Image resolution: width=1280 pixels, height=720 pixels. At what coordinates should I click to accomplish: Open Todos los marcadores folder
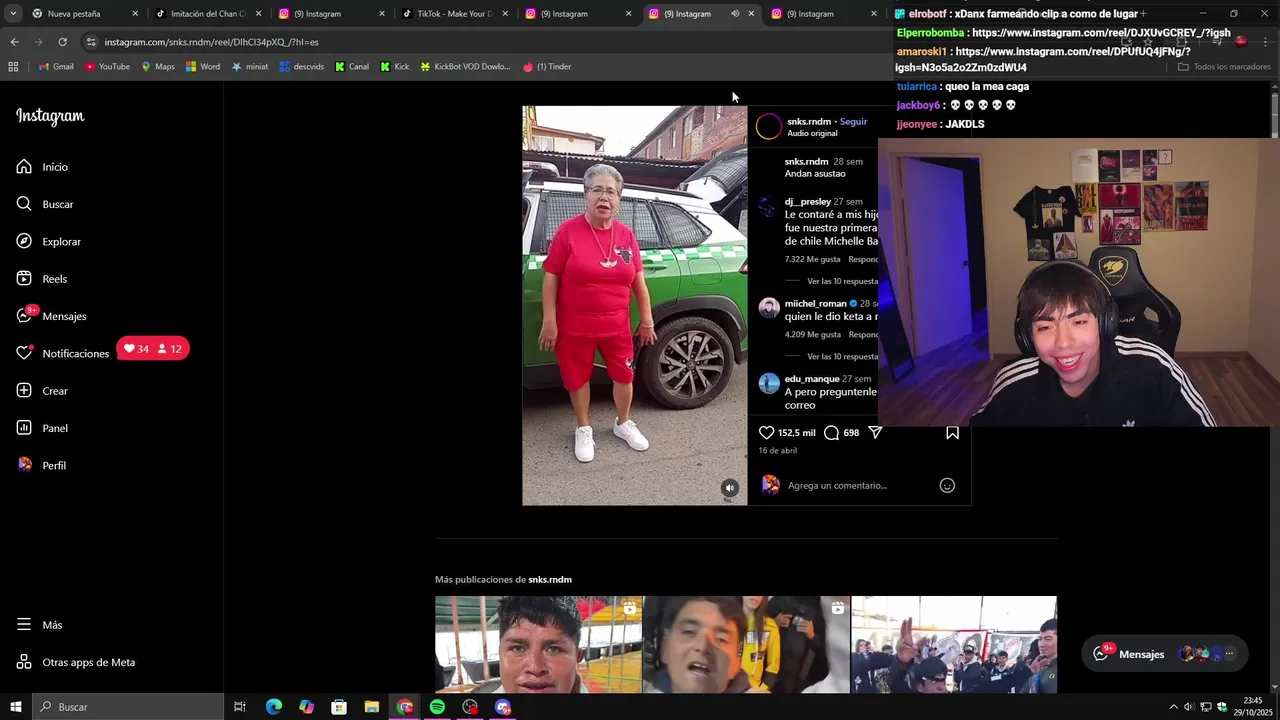click(1224, 67)
